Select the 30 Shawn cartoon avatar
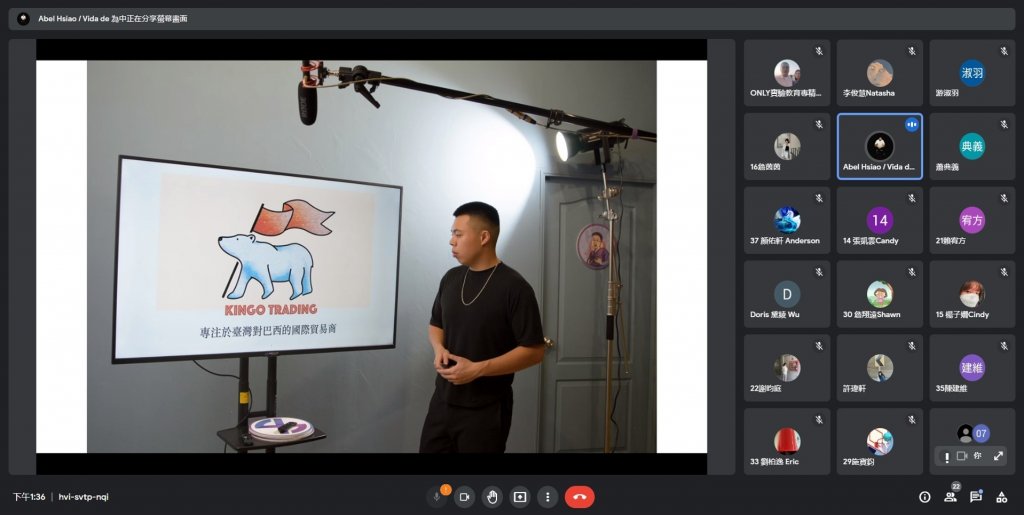The width and height of the screenshot is (1024, 515). [x=880, y=294]
